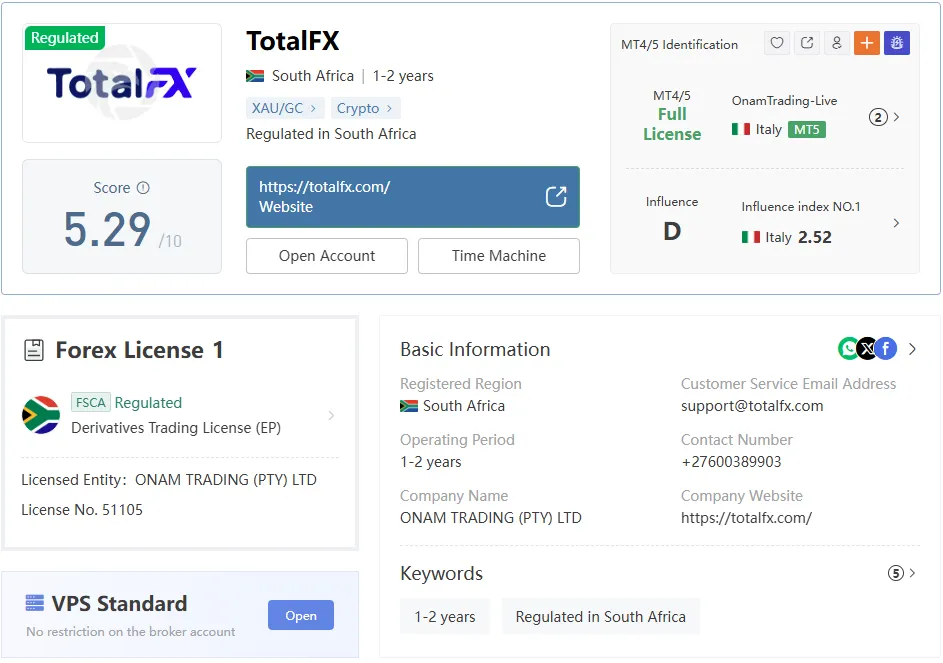Click the green Regulated label beside FSCA
Screen dimensions: 943x663
[148, 402]
